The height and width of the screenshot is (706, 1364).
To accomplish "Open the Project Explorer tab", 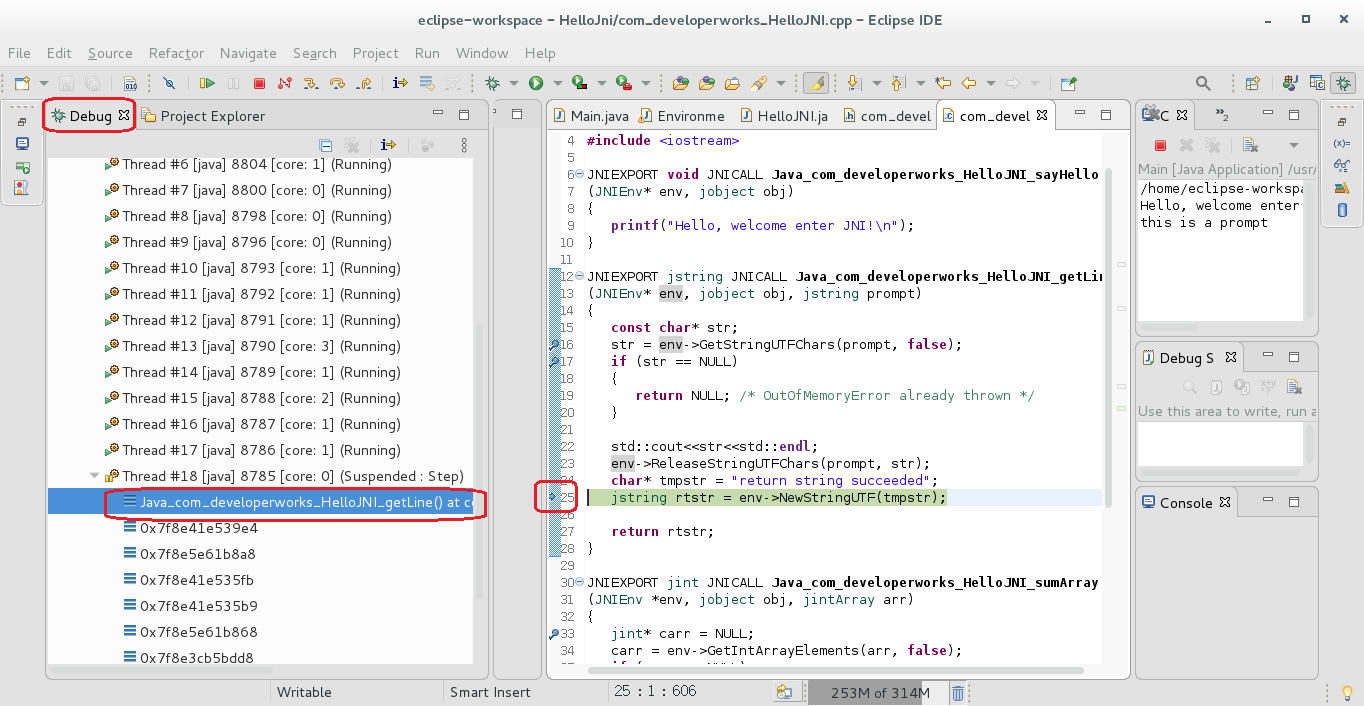I will (x=203, y=116).
